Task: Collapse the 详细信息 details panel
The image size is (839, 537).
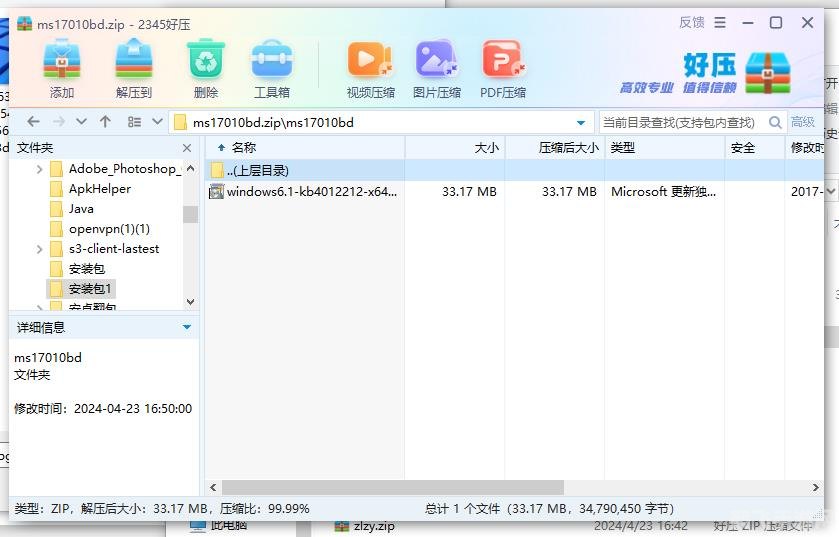Action: point(187,327)
